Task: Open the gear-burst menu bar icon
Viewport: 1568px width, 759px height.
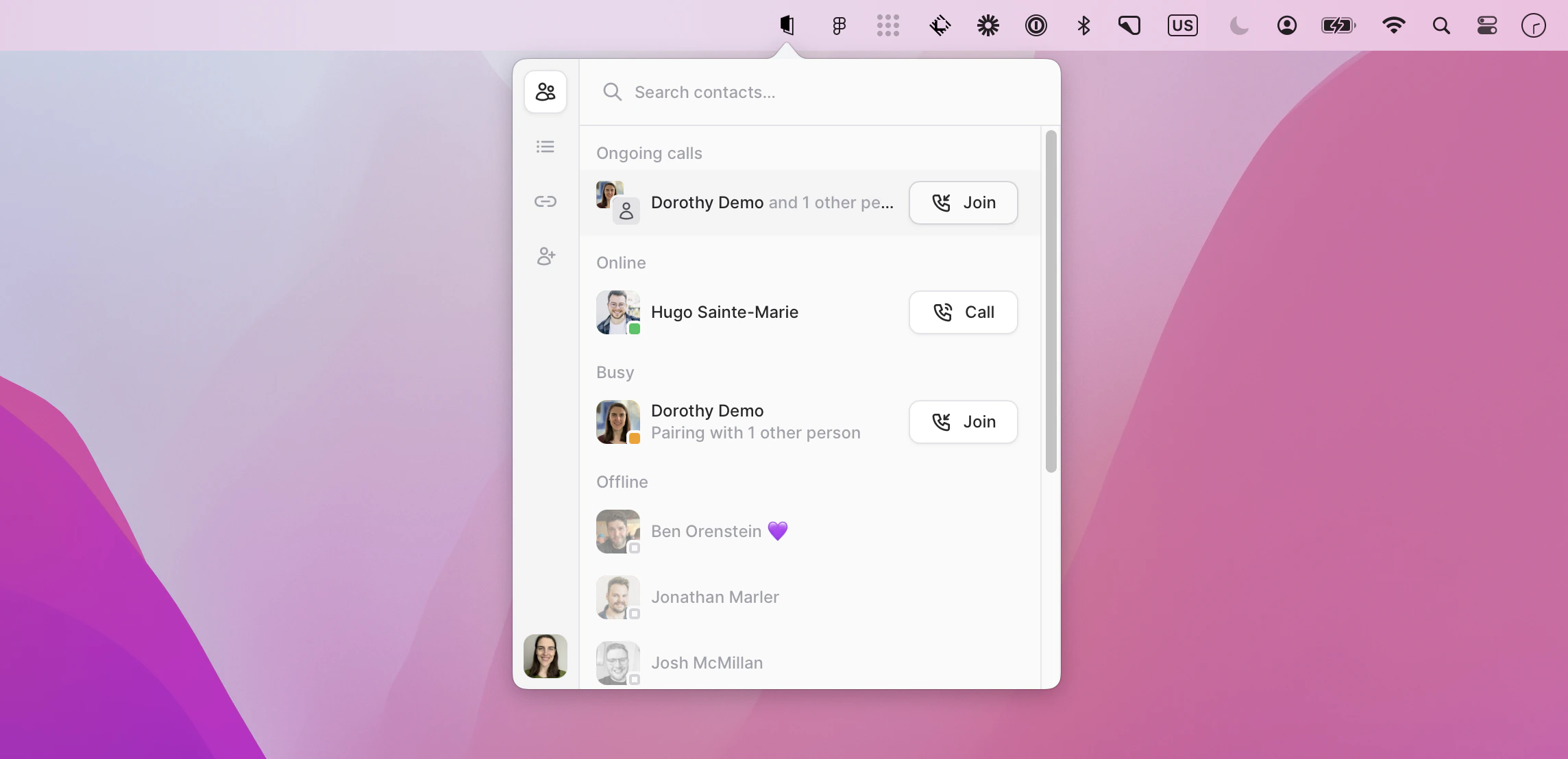Action: pos(988,26)
